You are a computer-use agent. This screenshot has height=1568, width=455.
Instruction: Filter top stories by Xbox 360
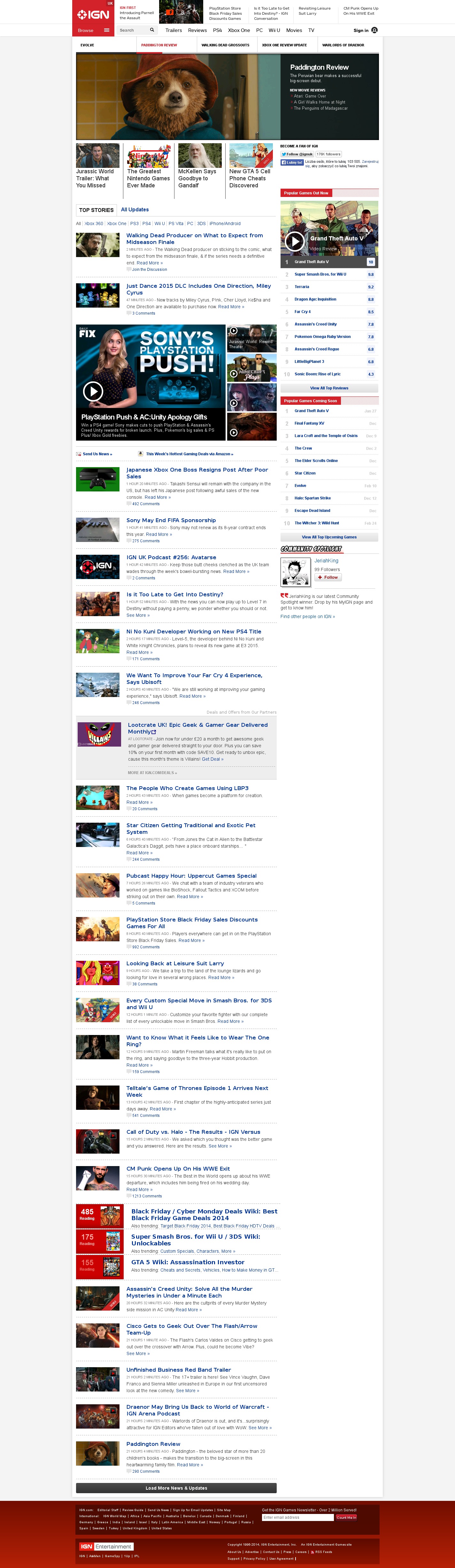pyautogui.click(x=94, y=223)
